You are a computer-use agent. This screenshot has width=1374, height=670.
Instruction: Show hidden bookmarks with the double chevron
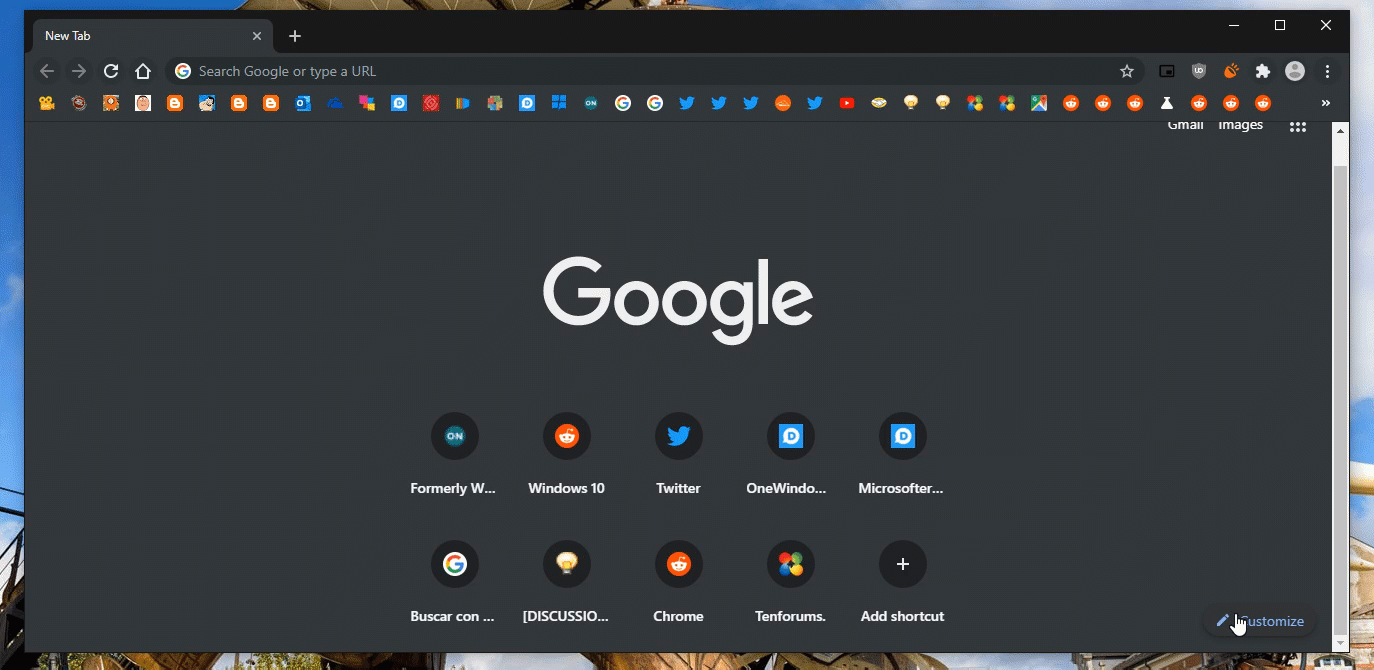click(1326, 103)
